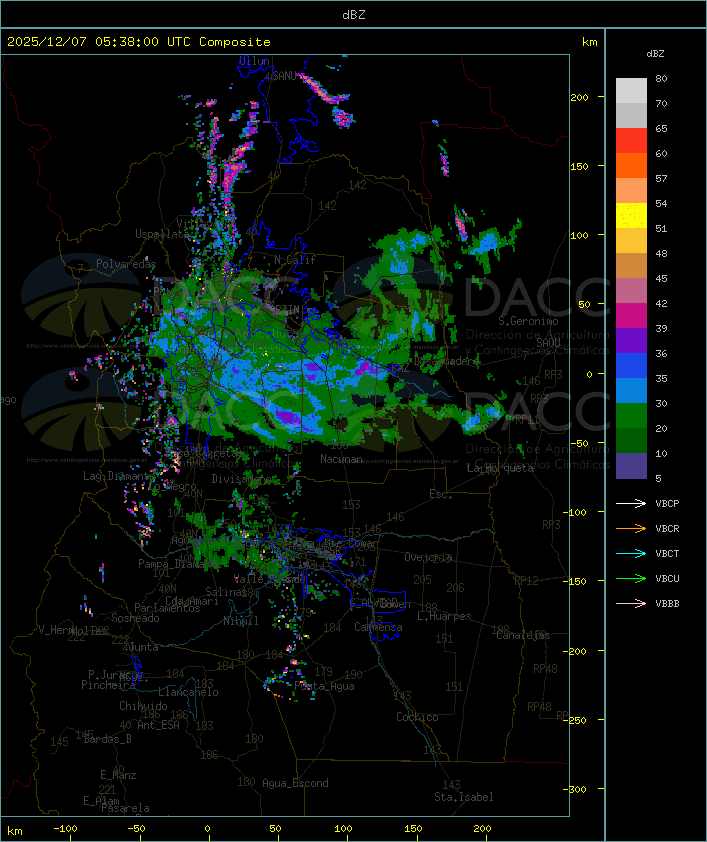This screenshot has height=842, width=707.
Task: Click the '-100' tick on the bottom axis
Action: [x=65, y=829]
